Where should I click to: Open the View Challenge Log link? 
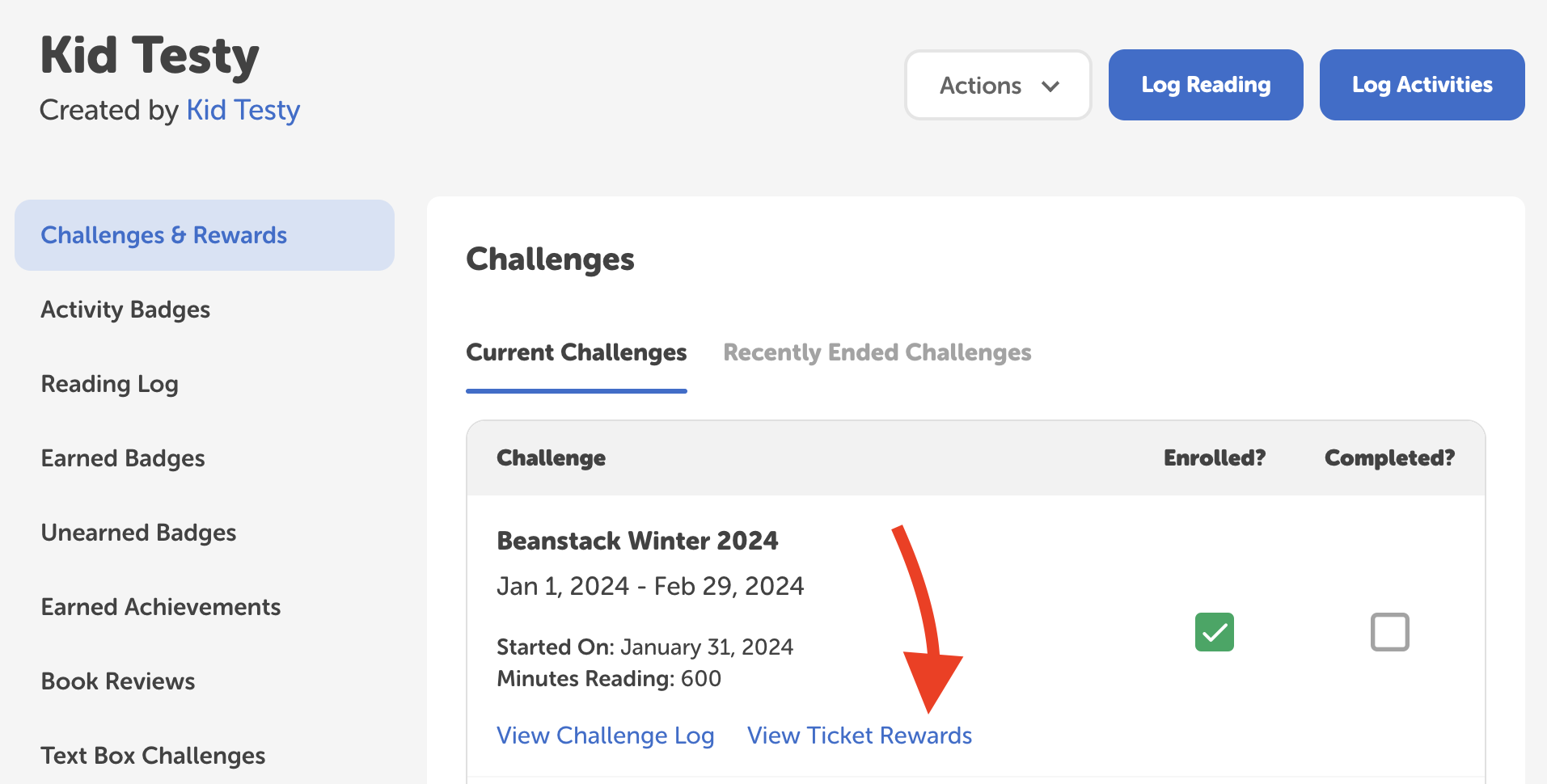[x=605, y=735]
